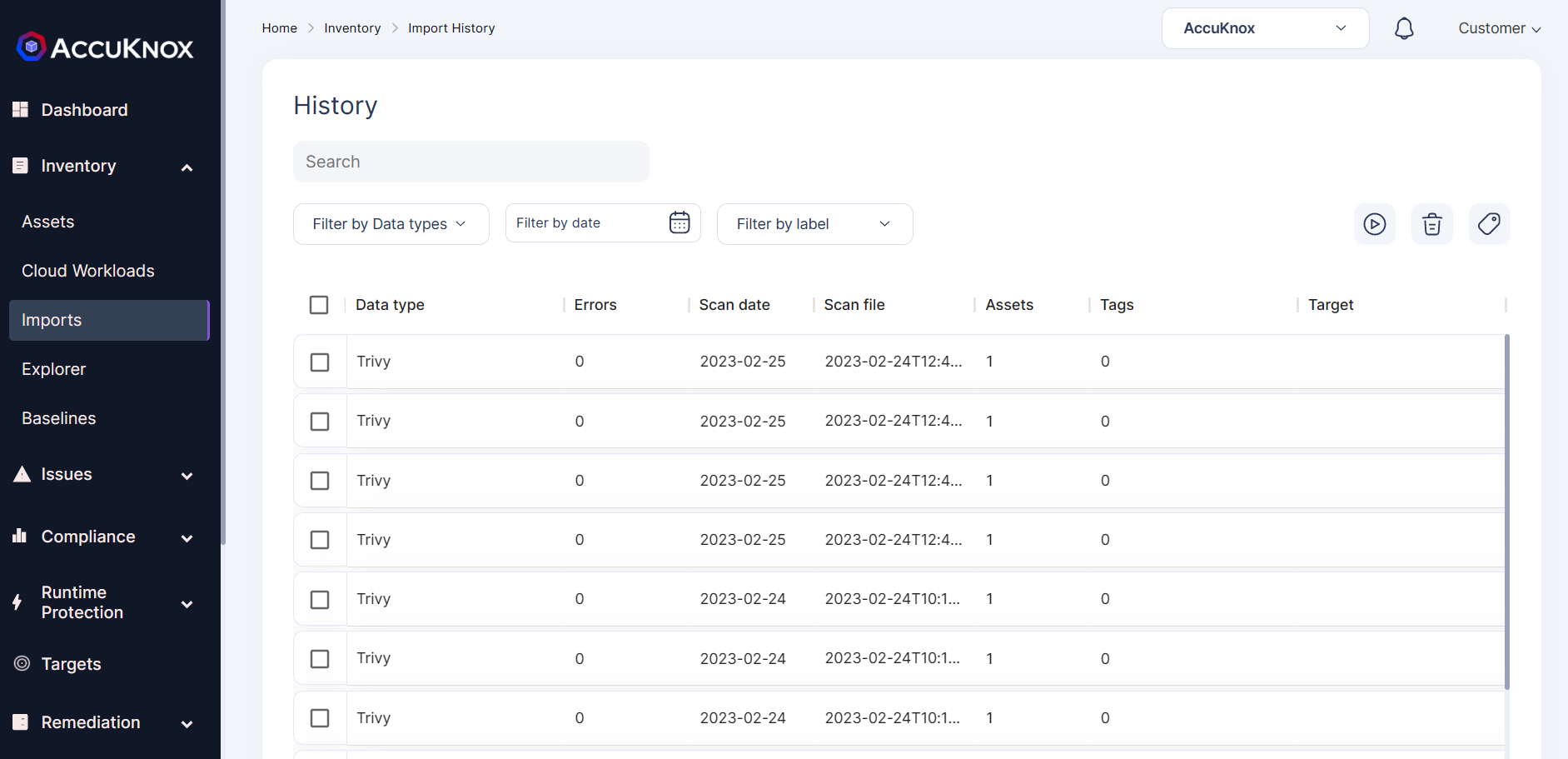This screenshot has width=1568, height=759.
Task: Click fifth row scan file 2023-02-24T10:1...
Action: (x=893, y=599)
